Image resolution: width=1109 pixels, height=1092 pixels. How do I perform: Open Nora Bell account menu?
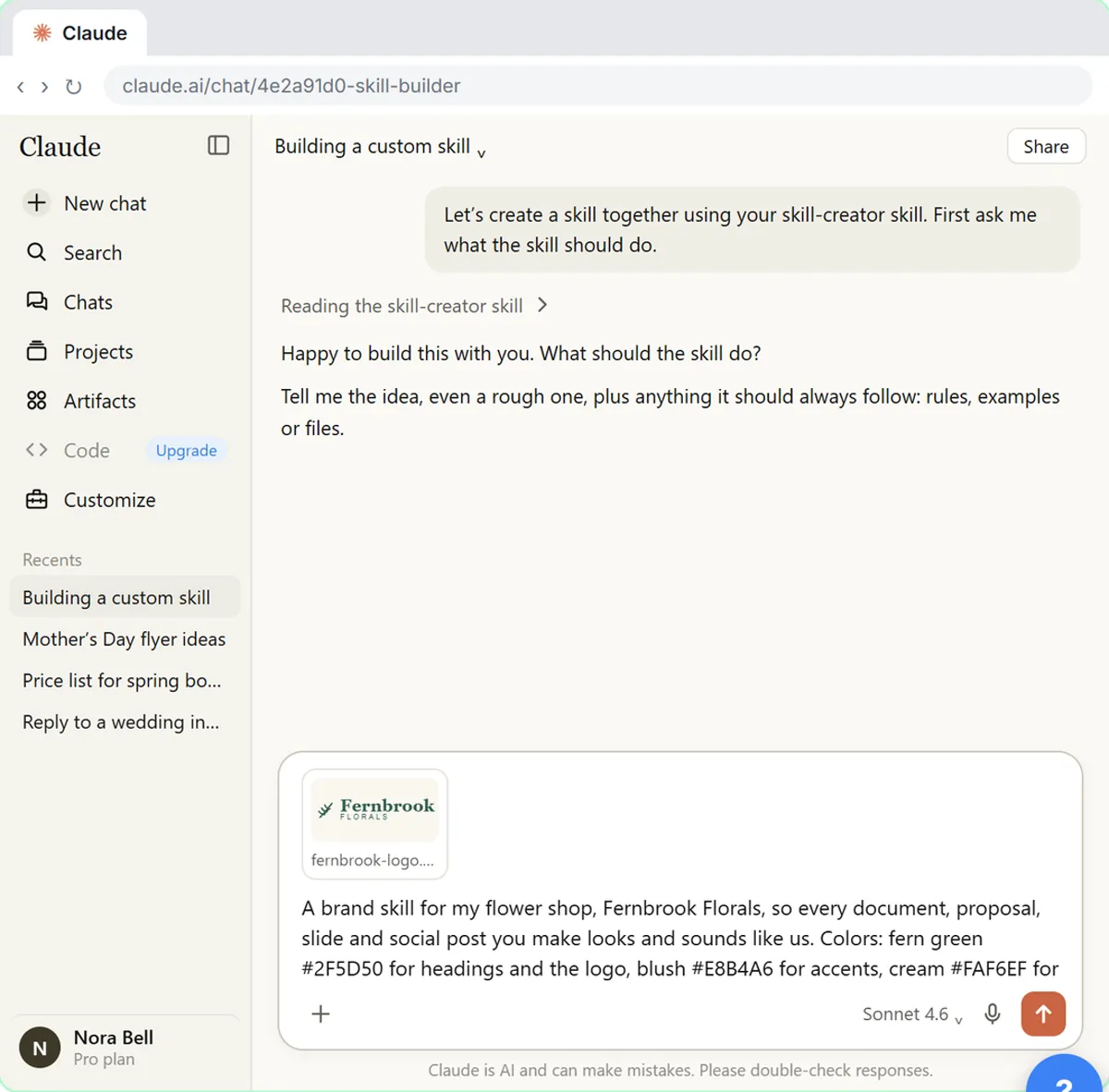[x=125, y=1048]
